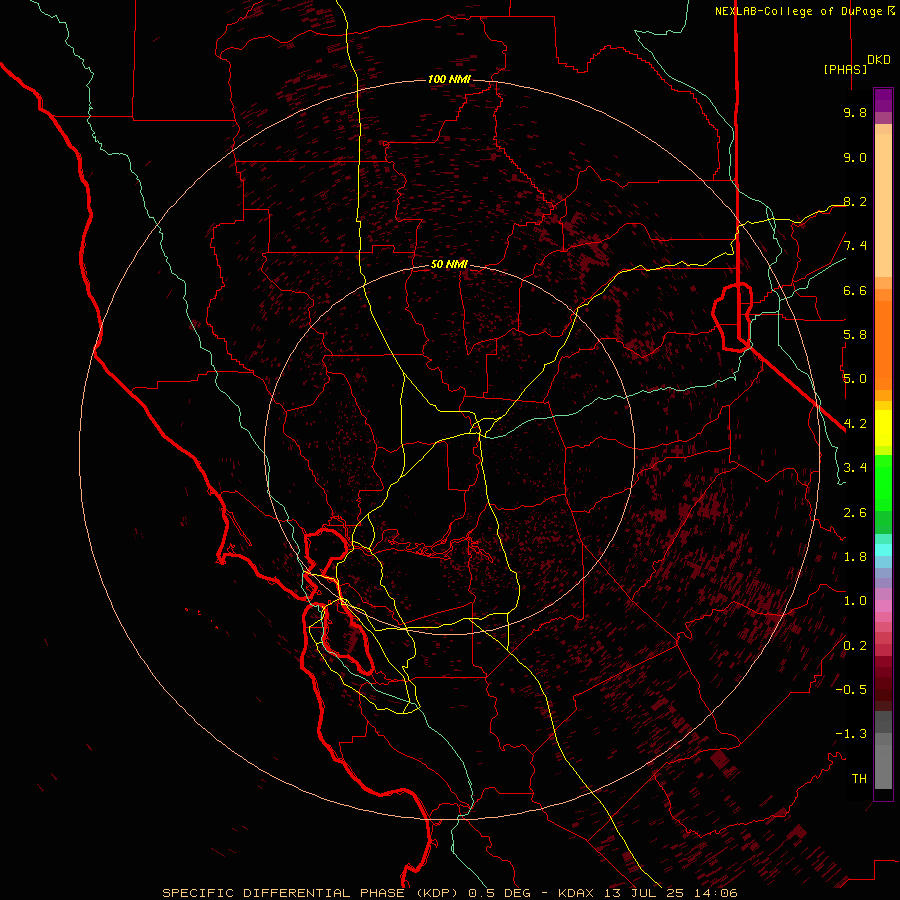The width and height of the screenshot is (900, 900).
Task: Select the 1.0 scale value
Action: tap(855, 601)
